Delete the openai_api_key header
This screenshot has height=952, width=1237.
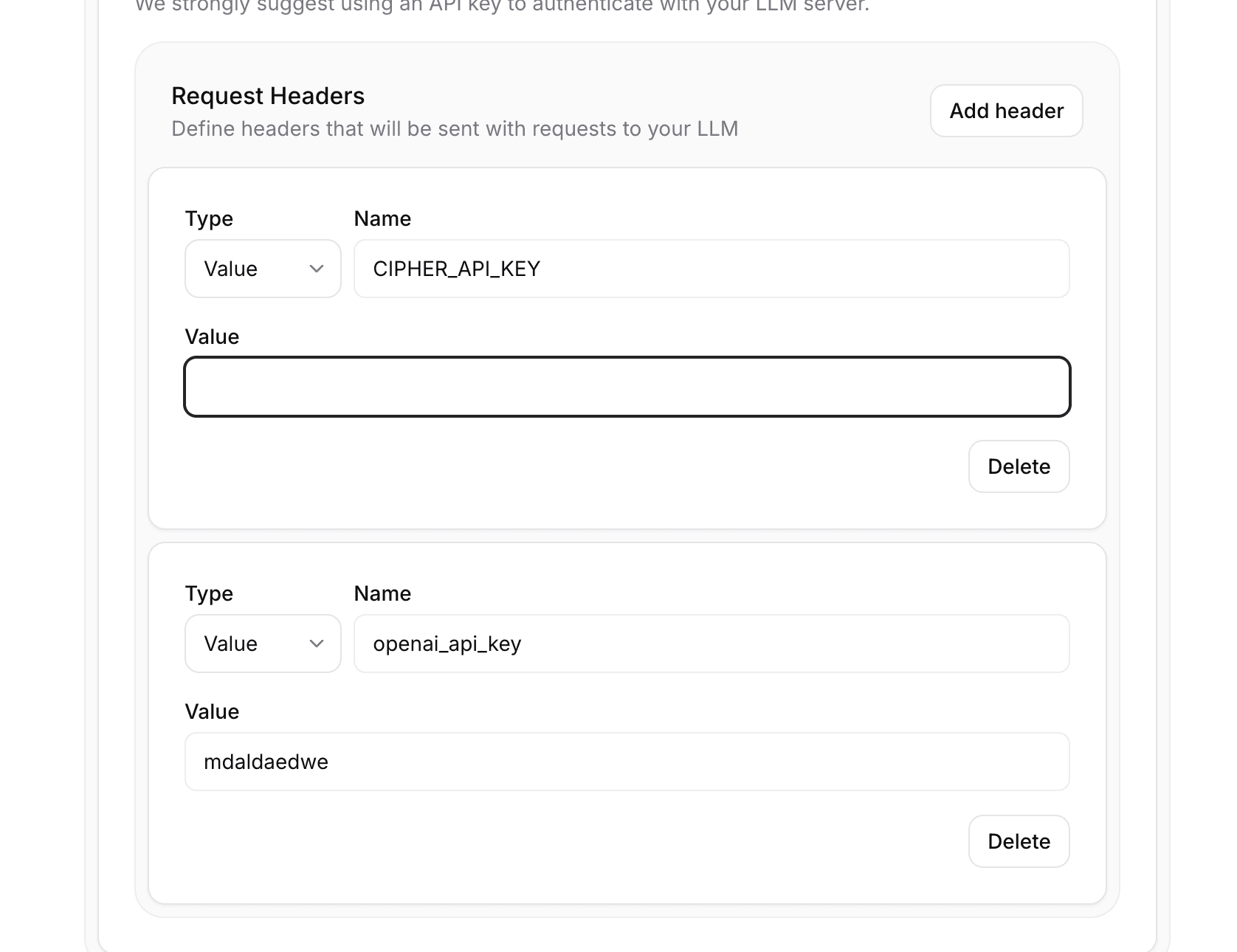(1019, 841)
